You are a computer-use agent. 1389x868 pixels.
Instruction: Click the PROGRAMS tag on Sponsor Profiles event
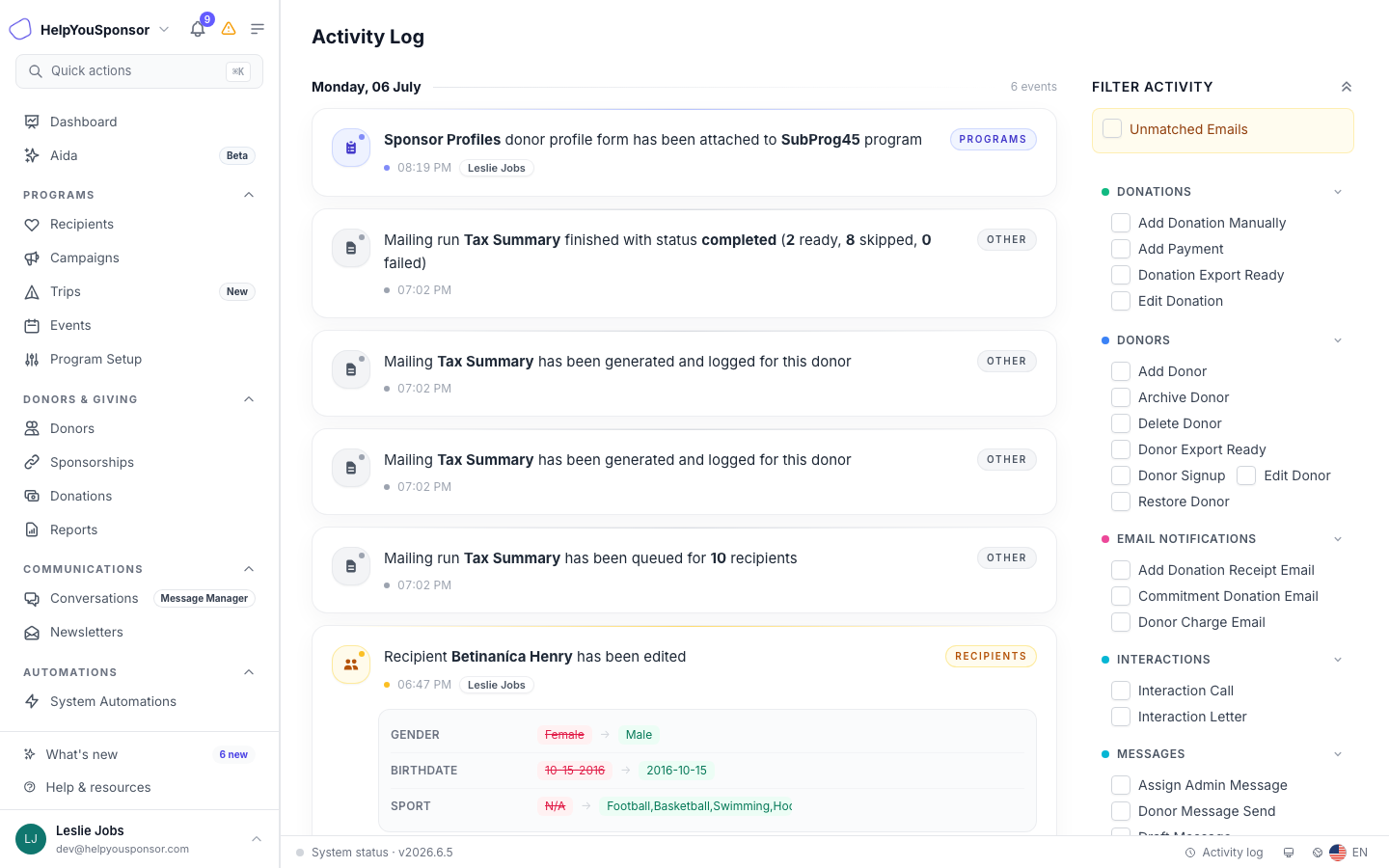click(x=994, y=140)
